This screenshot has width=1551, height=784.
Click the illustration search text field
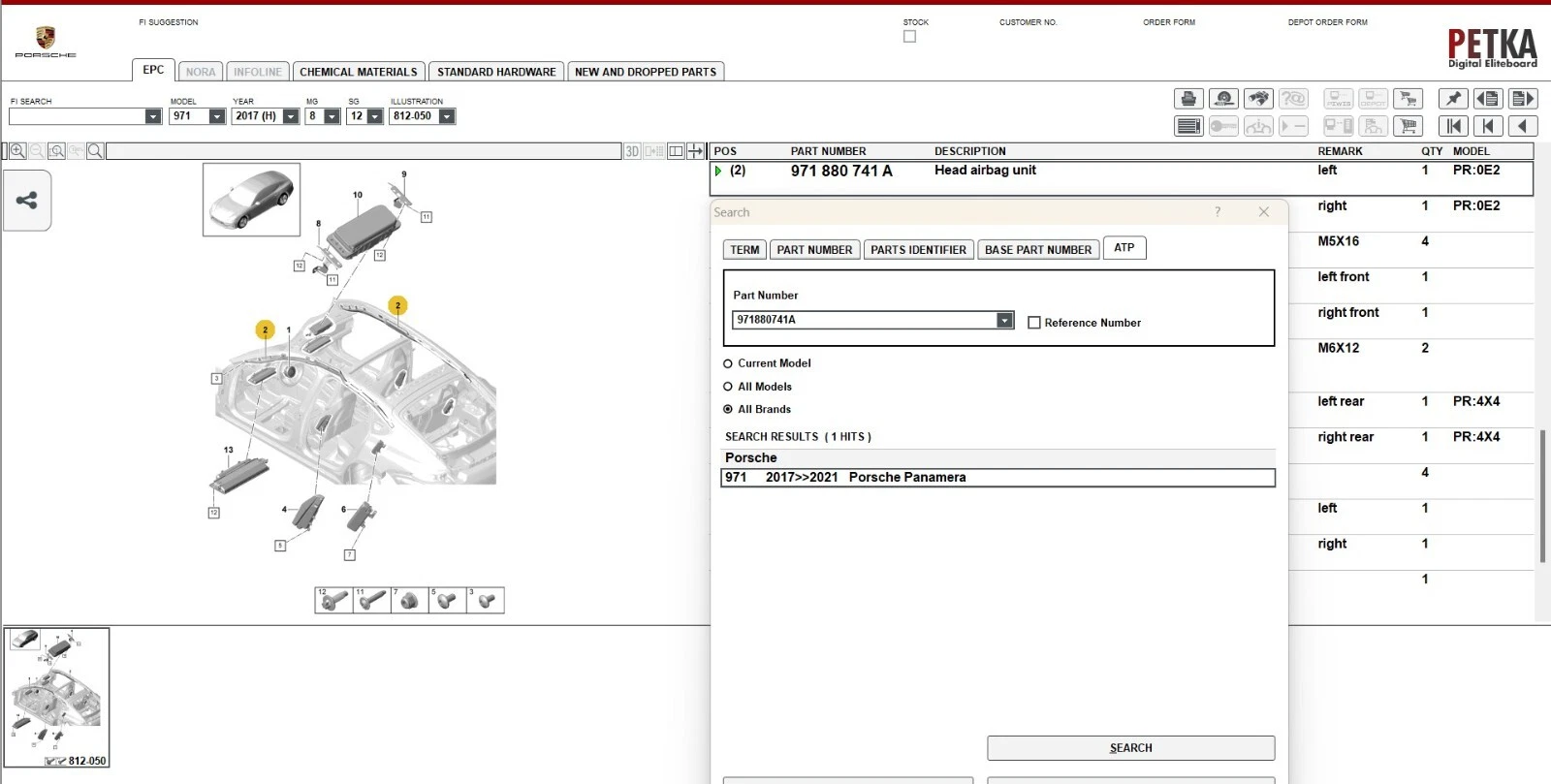click(364, 151)
